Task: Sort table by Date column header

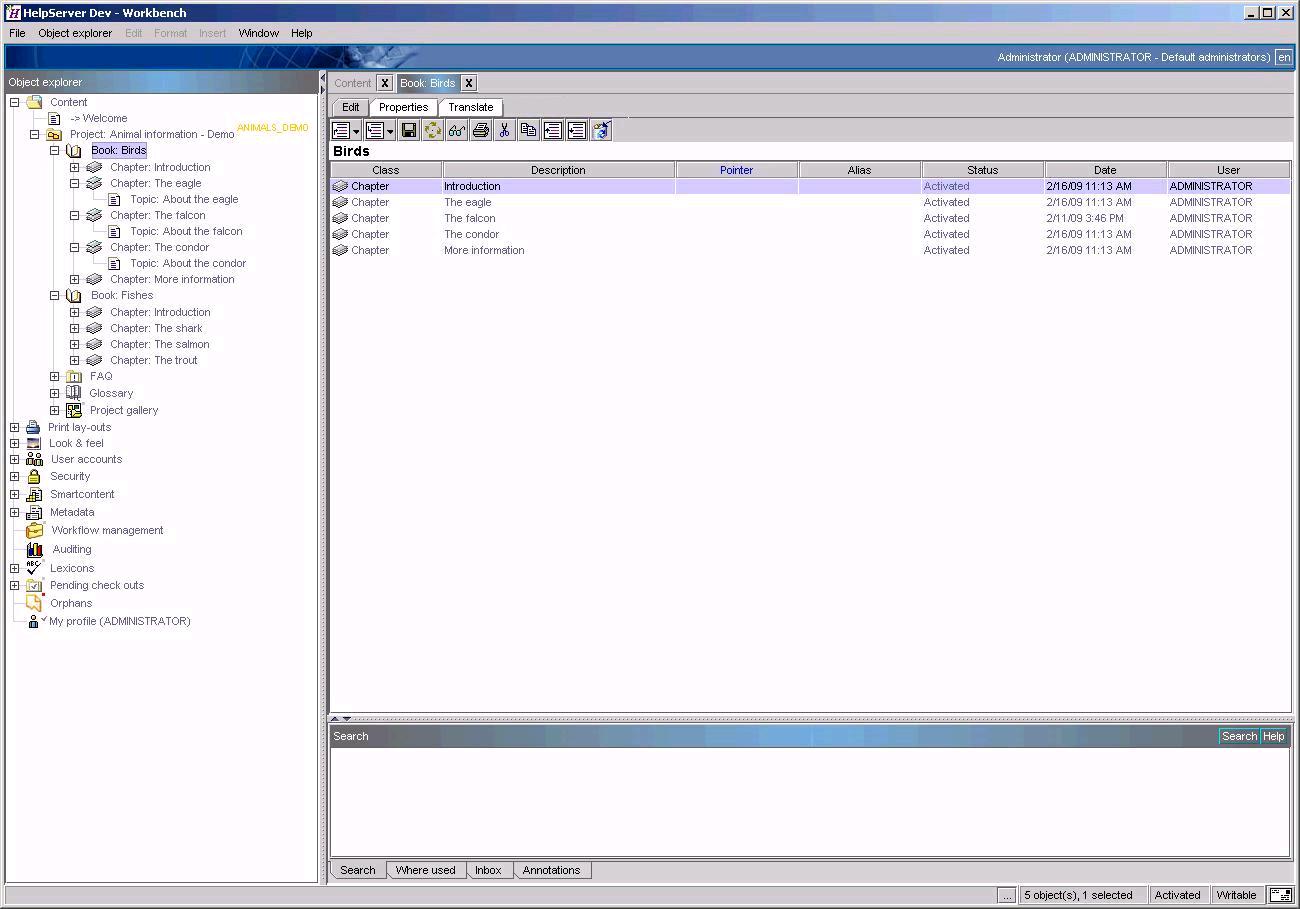Action: (x=1105, y=170)
